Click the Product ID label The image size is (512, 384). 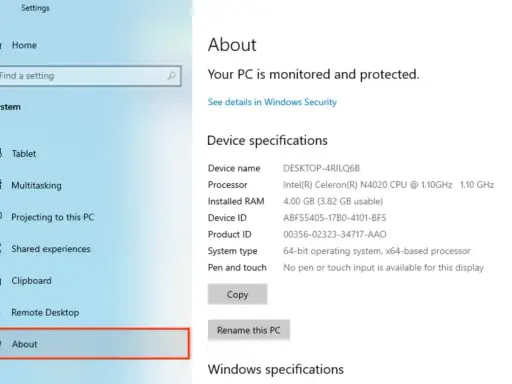(x=229, y=234)
